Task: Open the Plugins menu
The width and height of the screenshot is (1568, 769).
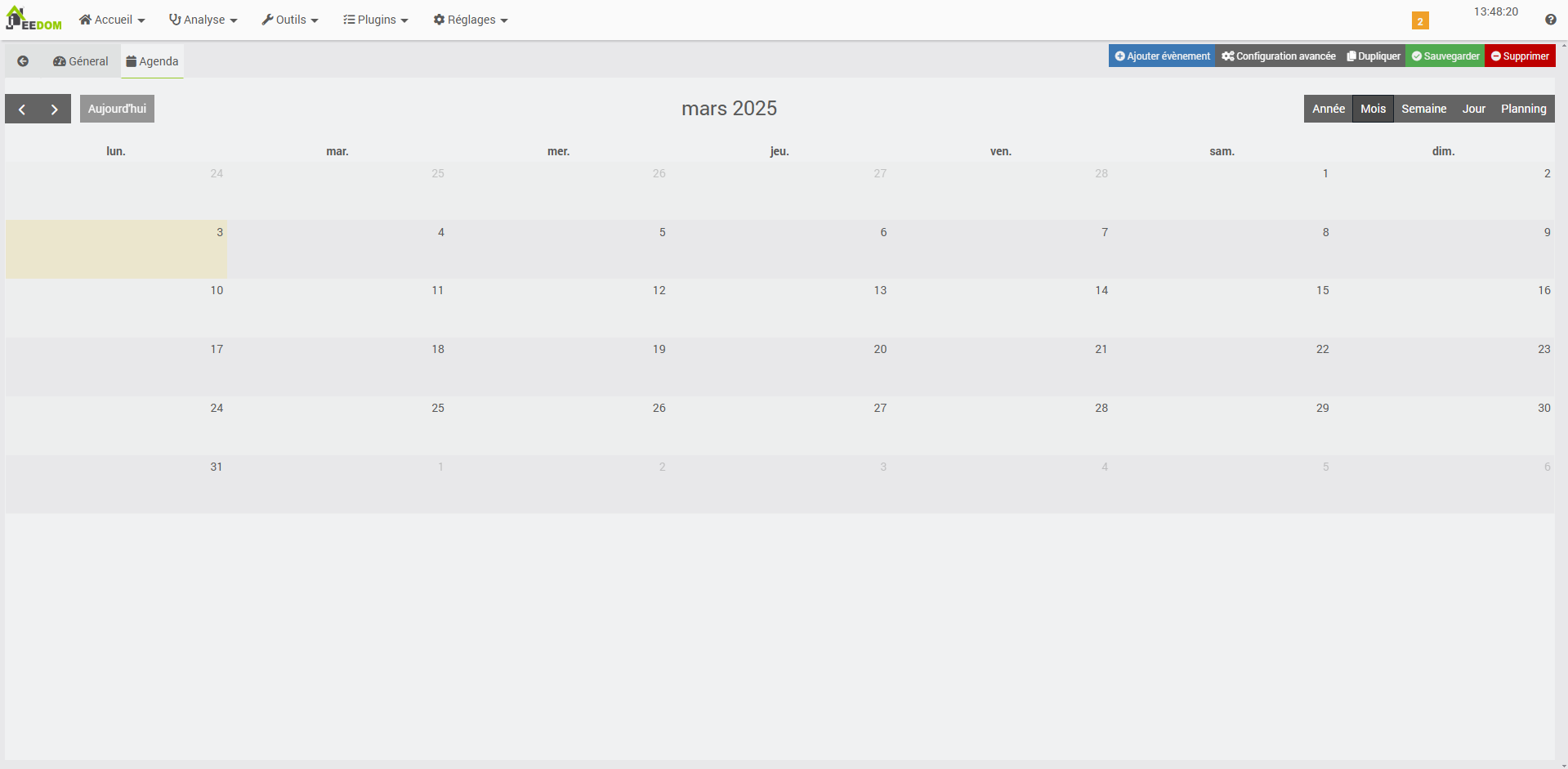Action: pyautogui.click(x=375, y=20)
